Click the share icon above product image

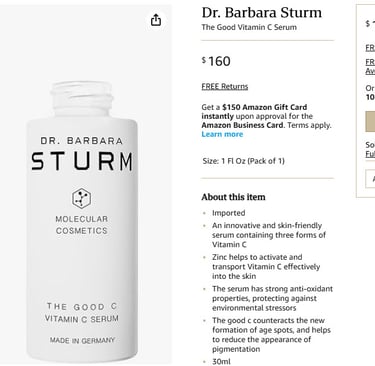pos(156,20)
